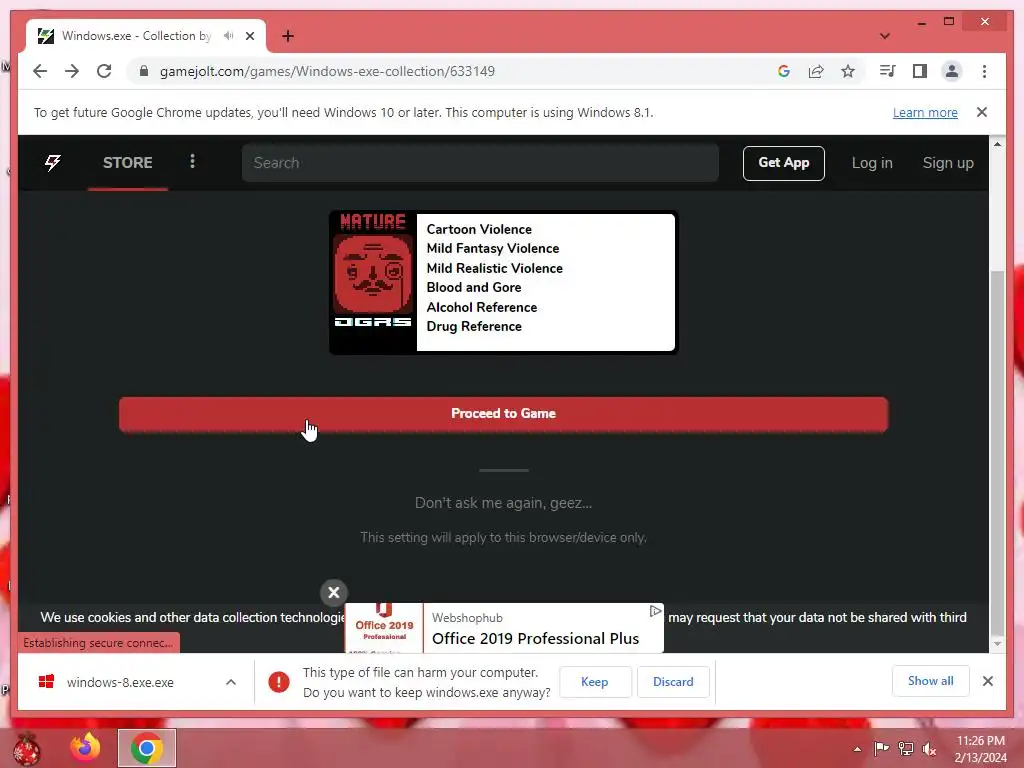Go forward to the next page
Image resolution: width=1024 pixels, height=768 pixels.
[x=72, y=71]
